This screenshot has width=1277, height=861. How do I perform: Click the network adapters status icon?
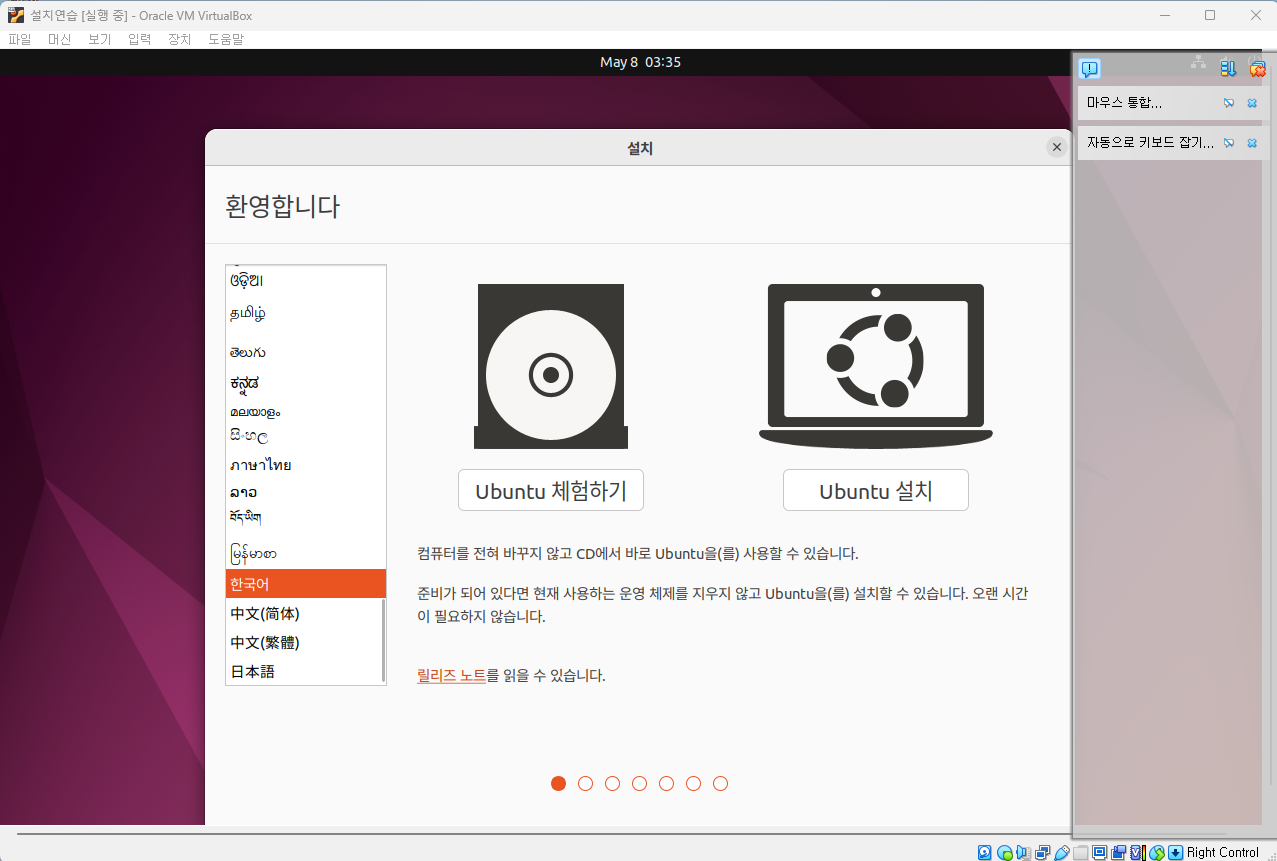[1042, 852]
